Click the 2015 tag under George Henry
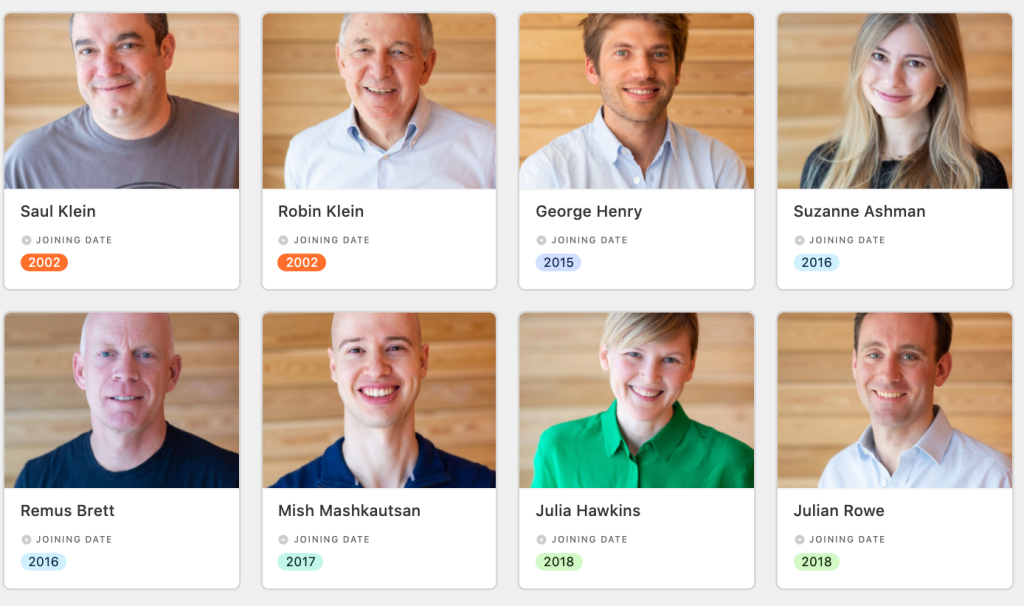 pos(558,263)
